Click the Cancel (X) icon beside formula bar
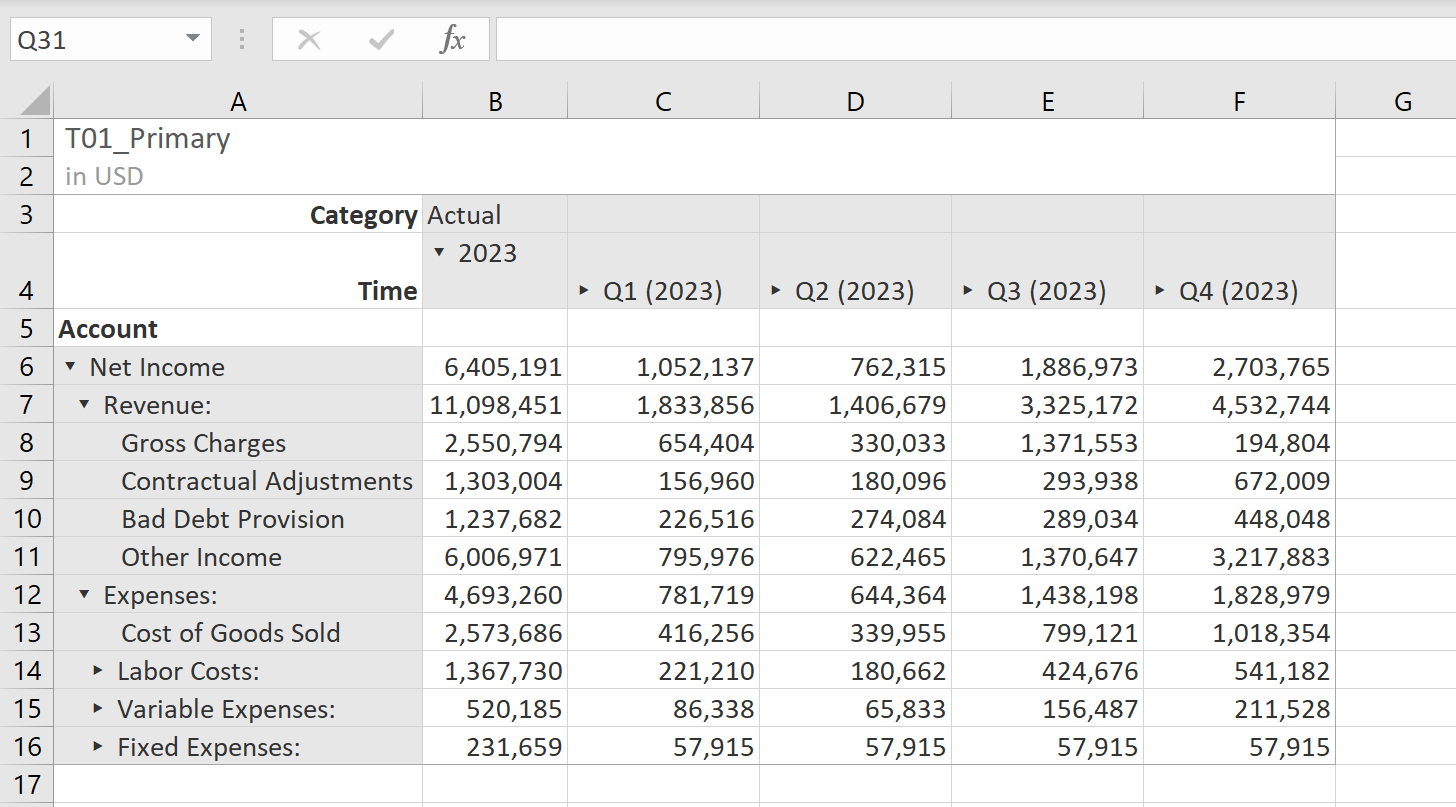 pyautogui.click(x=310, y=41)
